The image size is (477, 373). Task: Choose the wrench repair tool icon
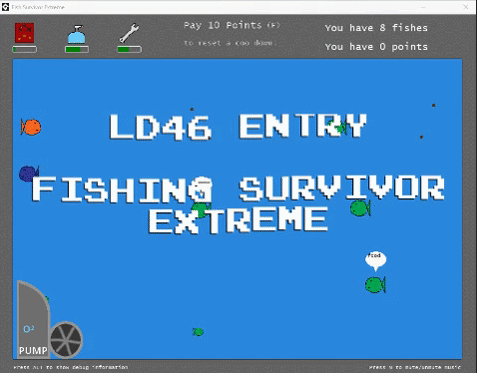(129, 33)
